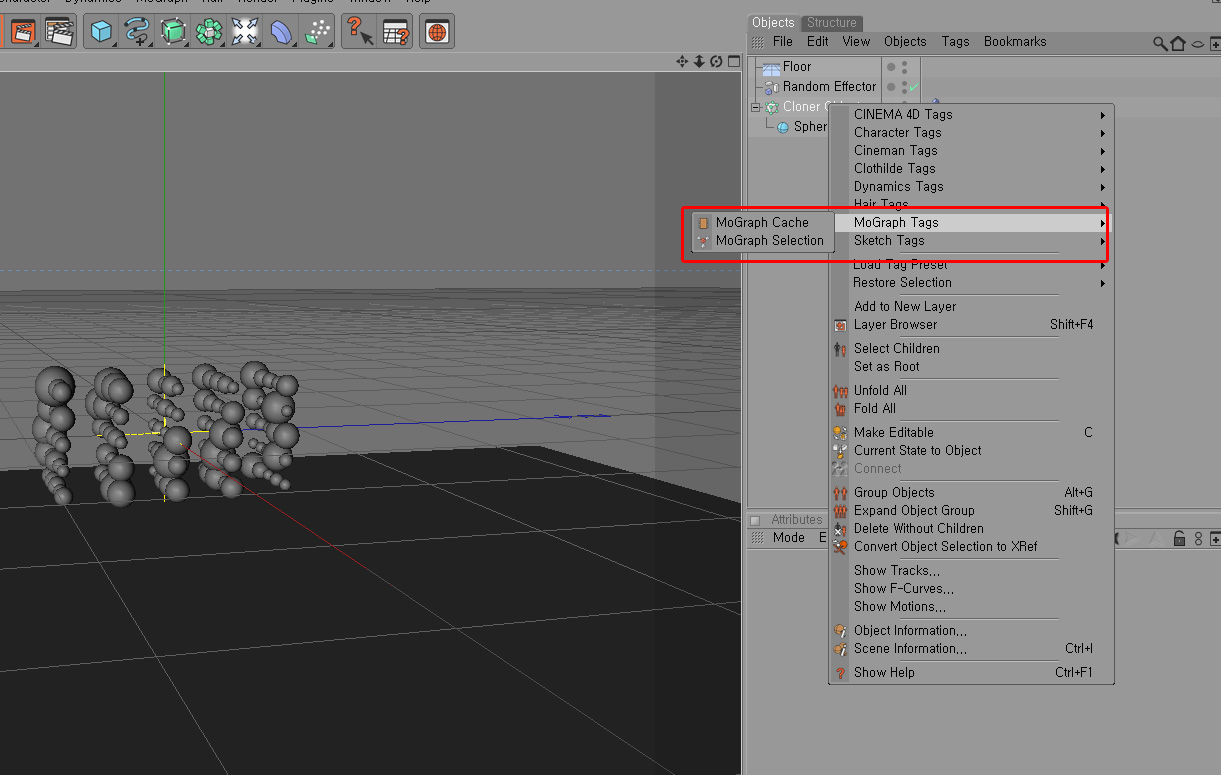The image size is (1221, 775).
Task: Expand the Sketch Tags submenu
Action: [x=971, y=240]
